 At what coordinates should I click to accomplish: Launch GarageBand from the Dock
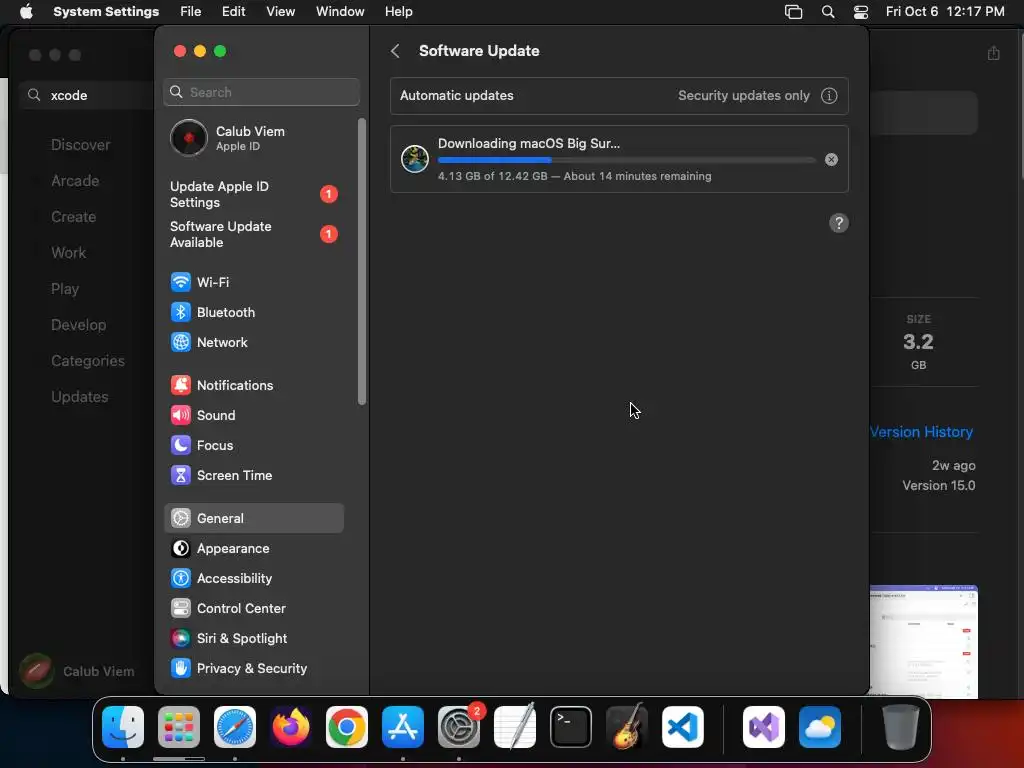tap(627, 727)
